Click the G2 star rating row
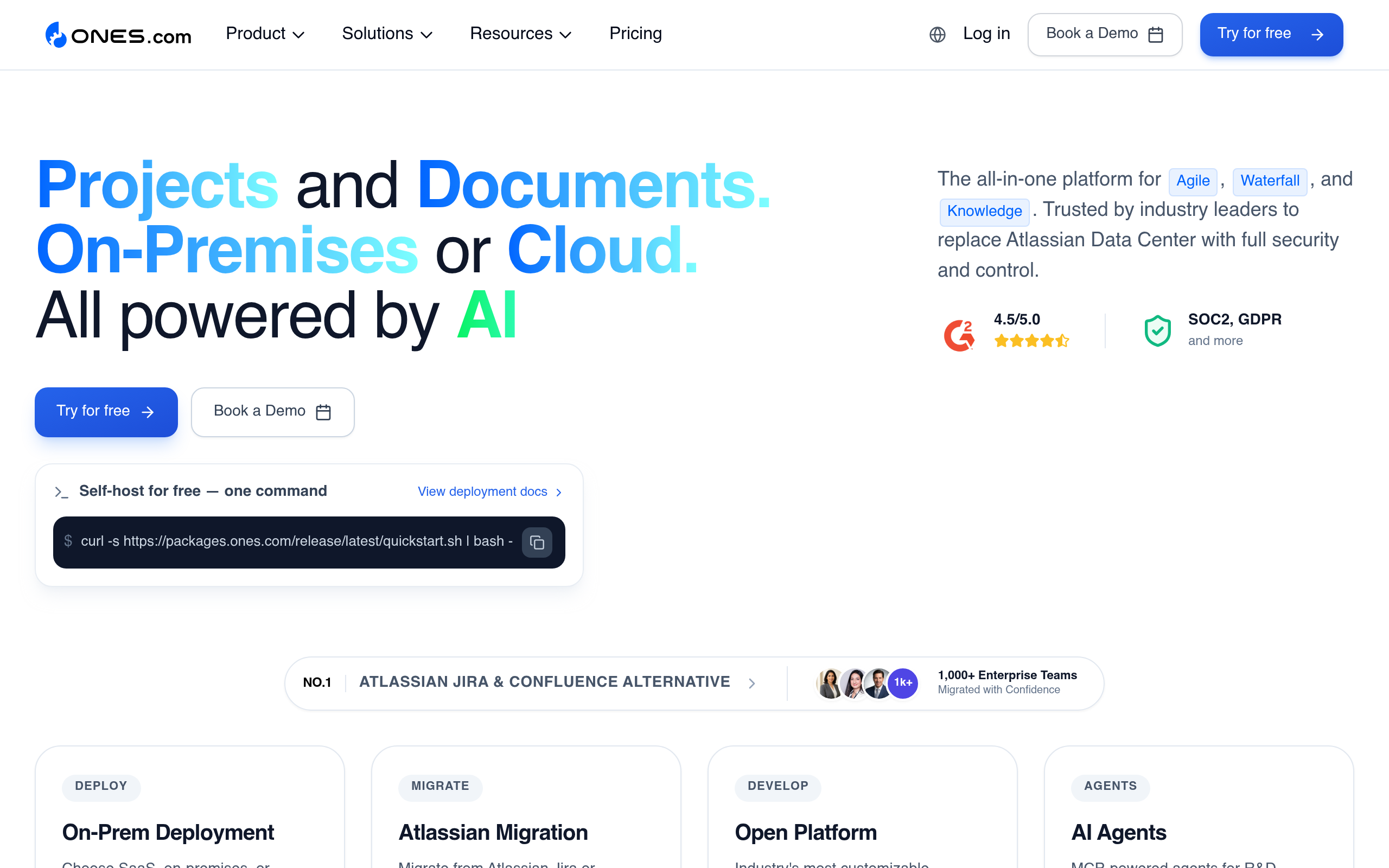Screen dimensions: 1389x868 [1031, 341]
